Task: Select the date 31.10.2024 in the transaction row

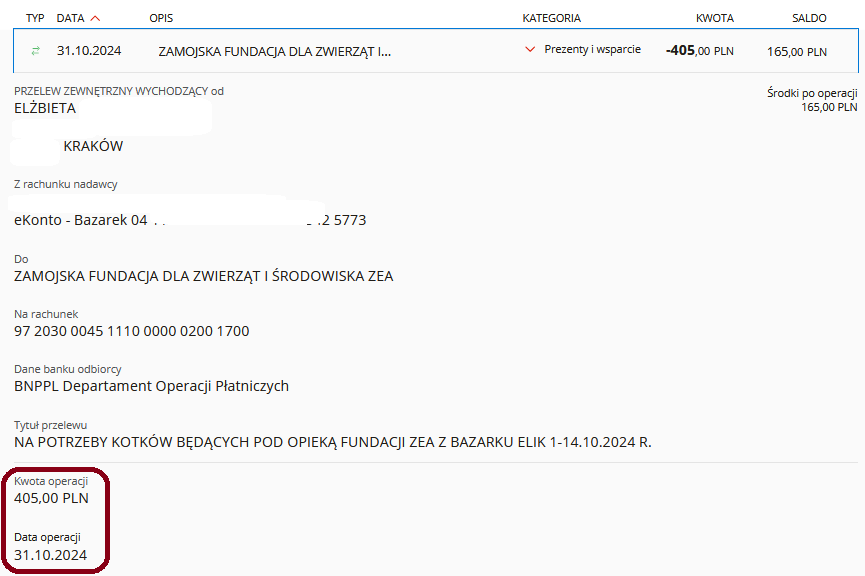Action: [x=89, y=51]
